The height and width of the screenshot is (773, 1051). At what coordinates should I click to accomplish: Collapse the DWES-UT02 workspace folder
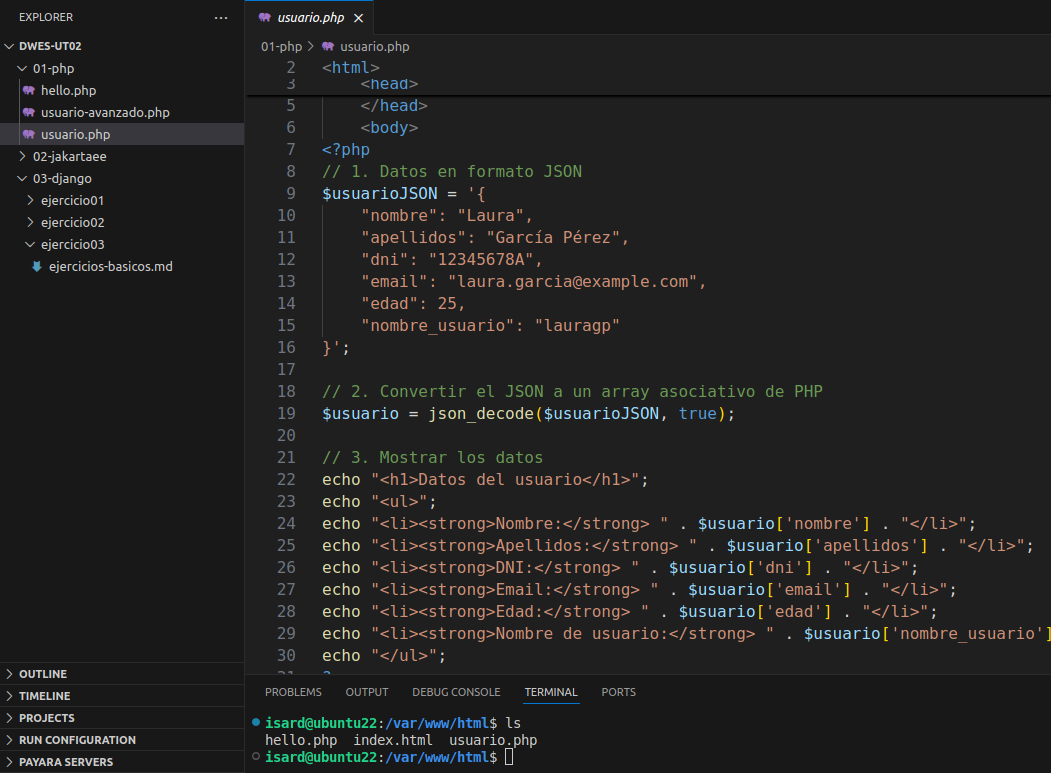point(9,45)
